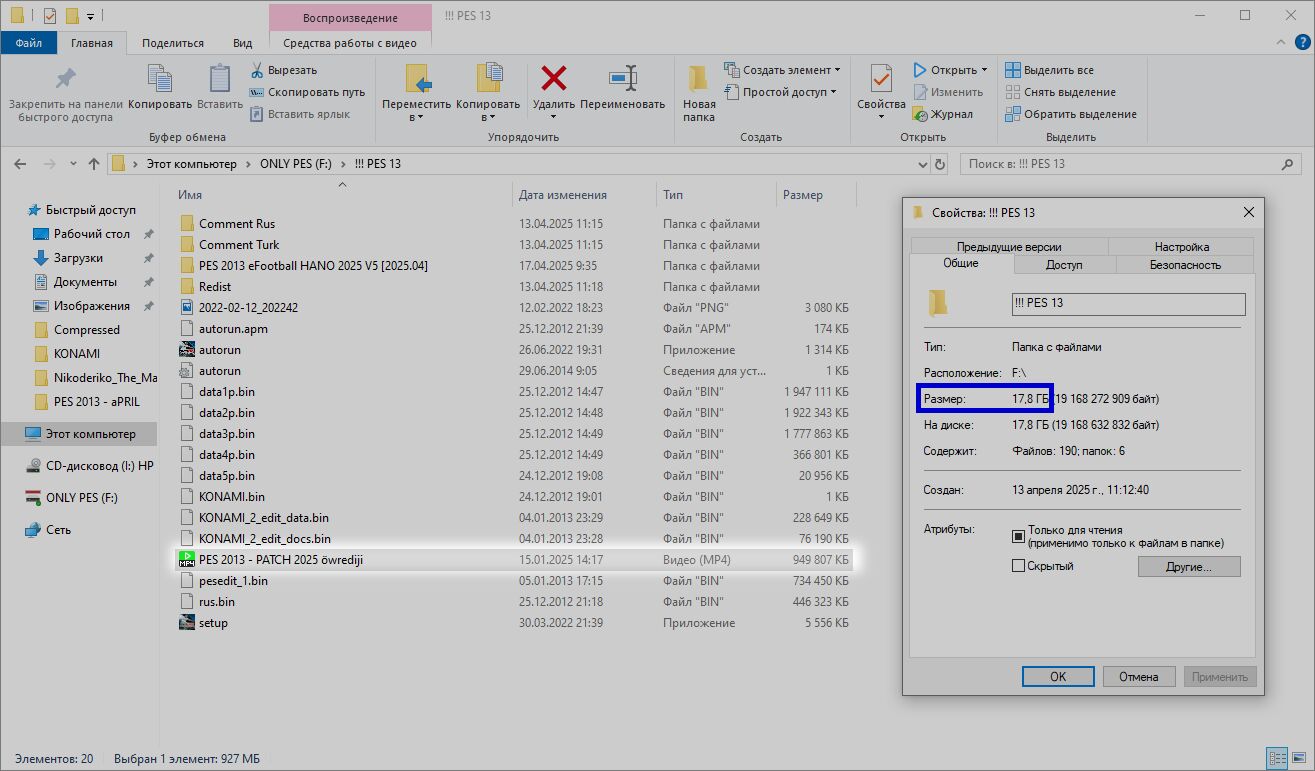Switch to the Share (Поделиться) ribbon tab
Image resolution: width=1315 pixels, height=771 pixels.
[173, 43]
